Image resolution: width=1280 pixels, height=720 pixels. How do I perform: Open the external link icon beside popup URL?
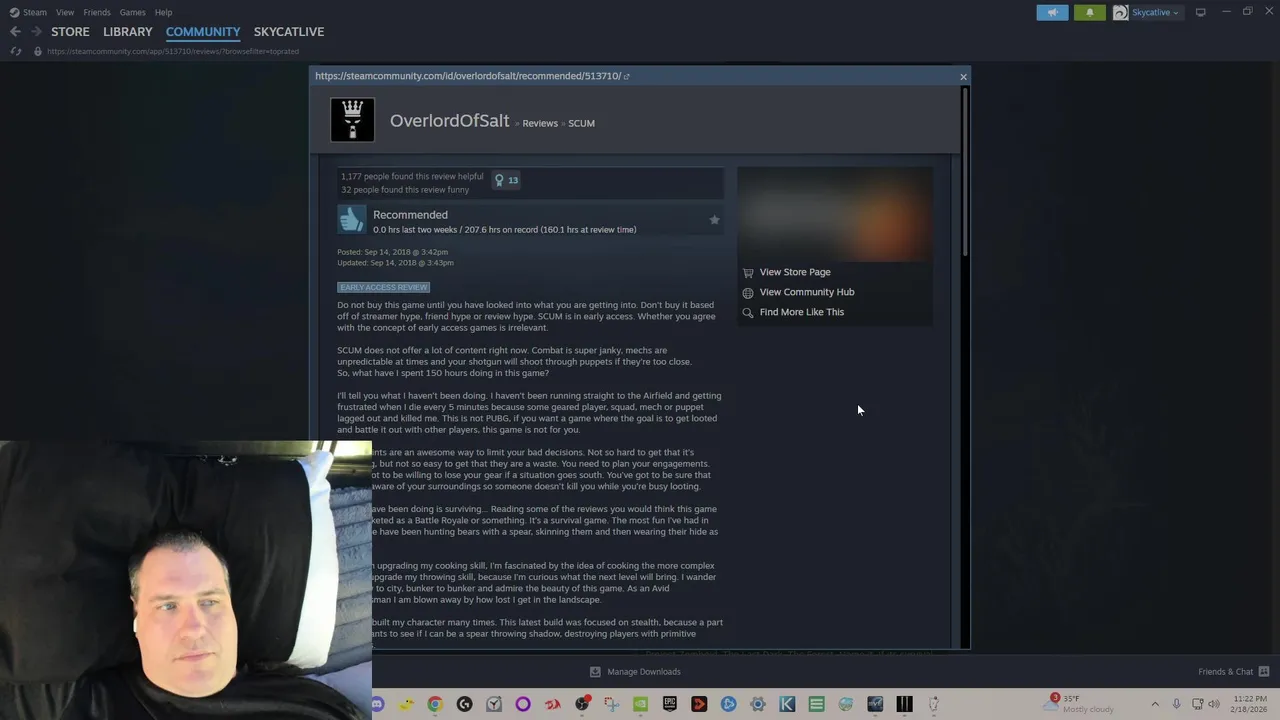[x=627, y=76]
